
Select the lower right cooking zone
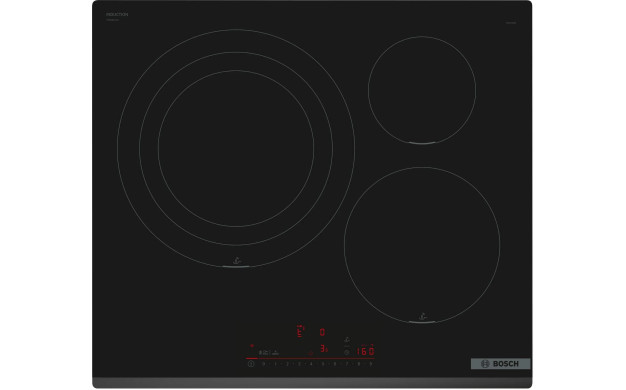pyautogui.click(x=422, y=245)
